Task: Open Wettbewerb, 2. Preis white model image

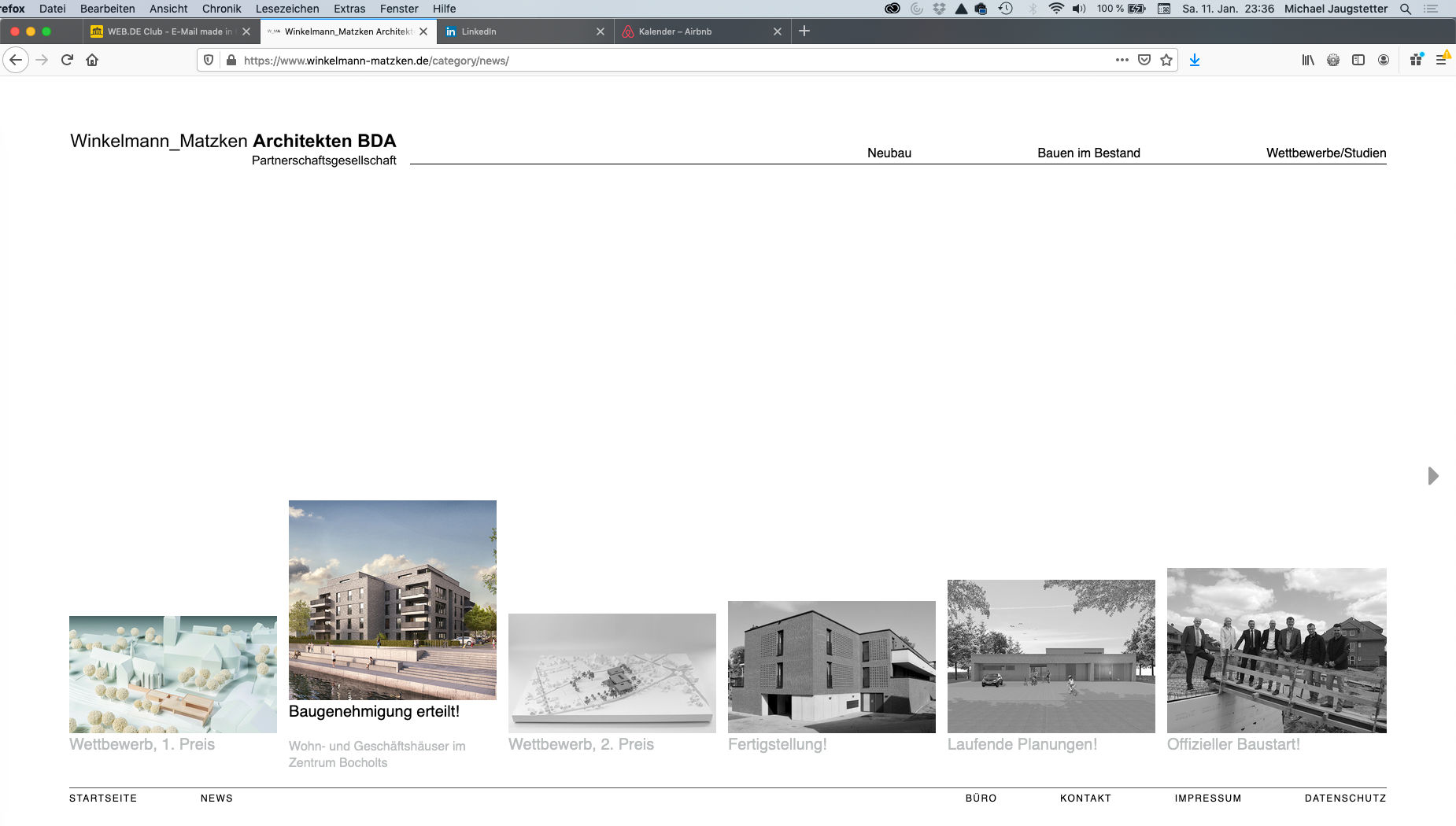Action: [612, 673]
